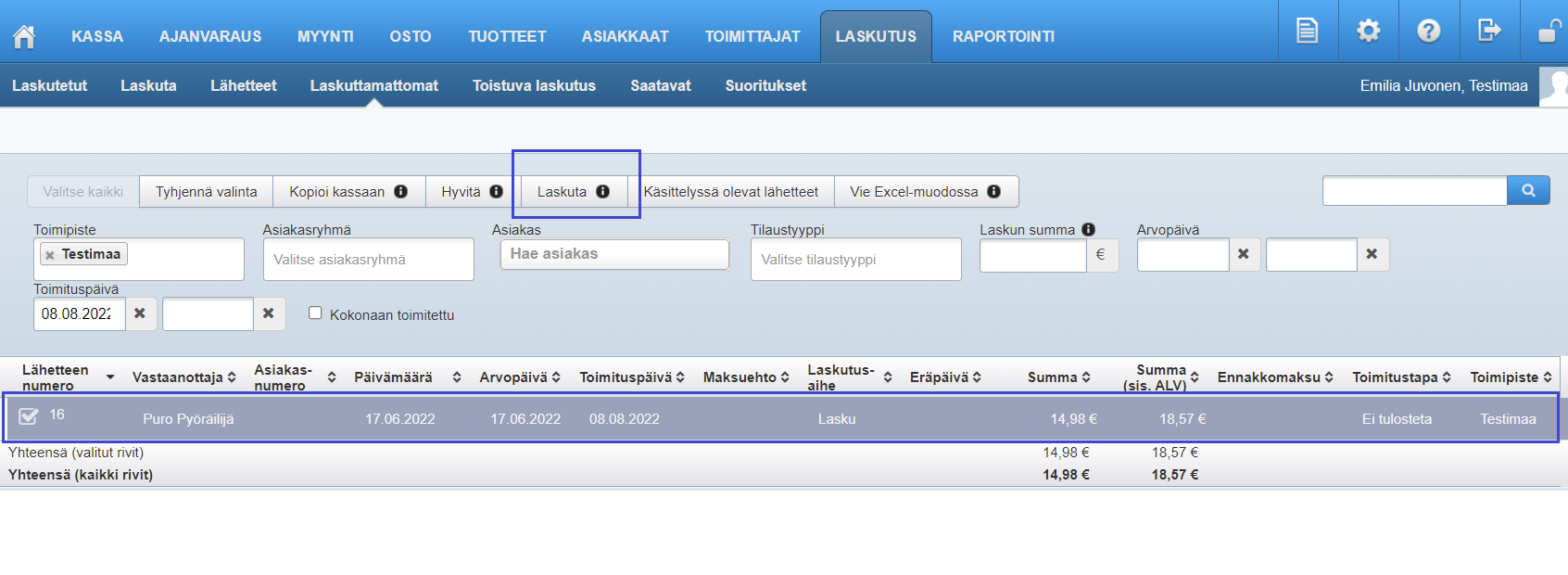Switch to the RAPORTOINTI main tab
1568x575 pixels.
[x=1003, y=36]
